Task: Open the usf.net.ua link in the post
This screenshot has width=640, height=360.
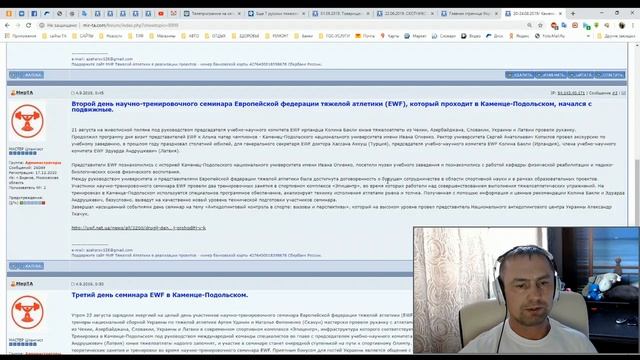Action: pyautogui.click(x=139, y=228)
